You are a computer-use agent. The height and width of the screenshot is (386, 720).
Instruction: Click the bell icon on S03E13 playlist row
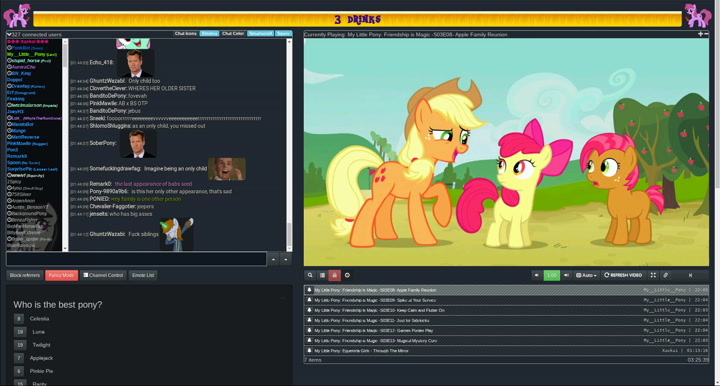click(309, 340)
